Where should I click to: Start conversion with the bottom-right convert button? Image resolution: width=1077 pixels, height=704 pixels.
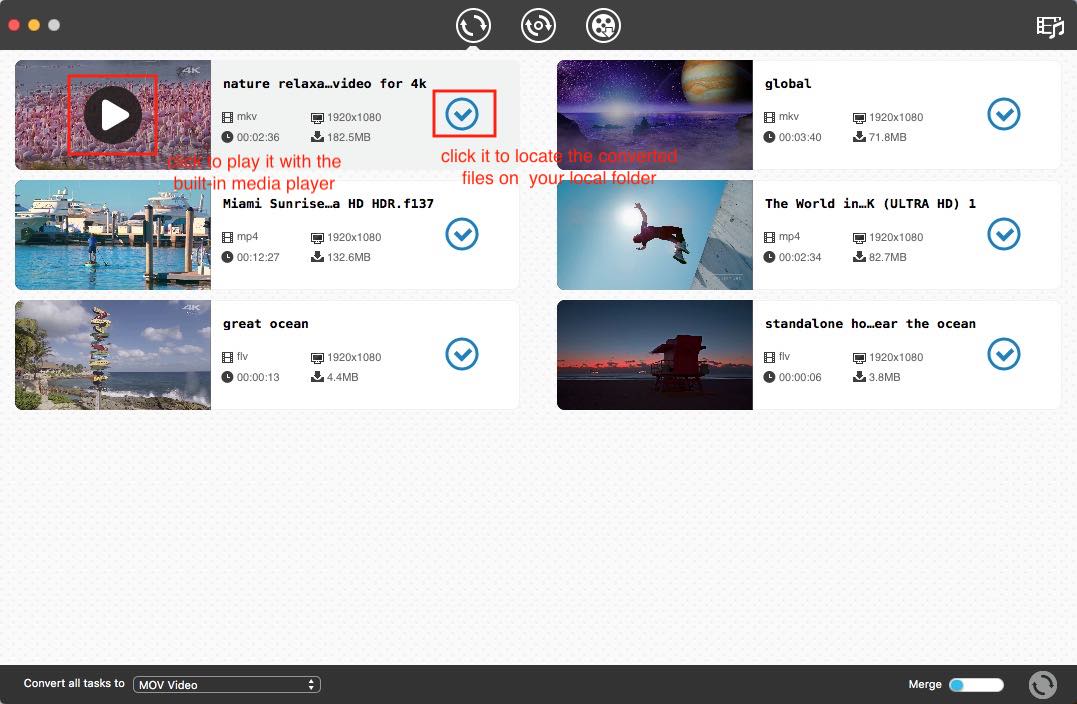tap(1042, 685)
